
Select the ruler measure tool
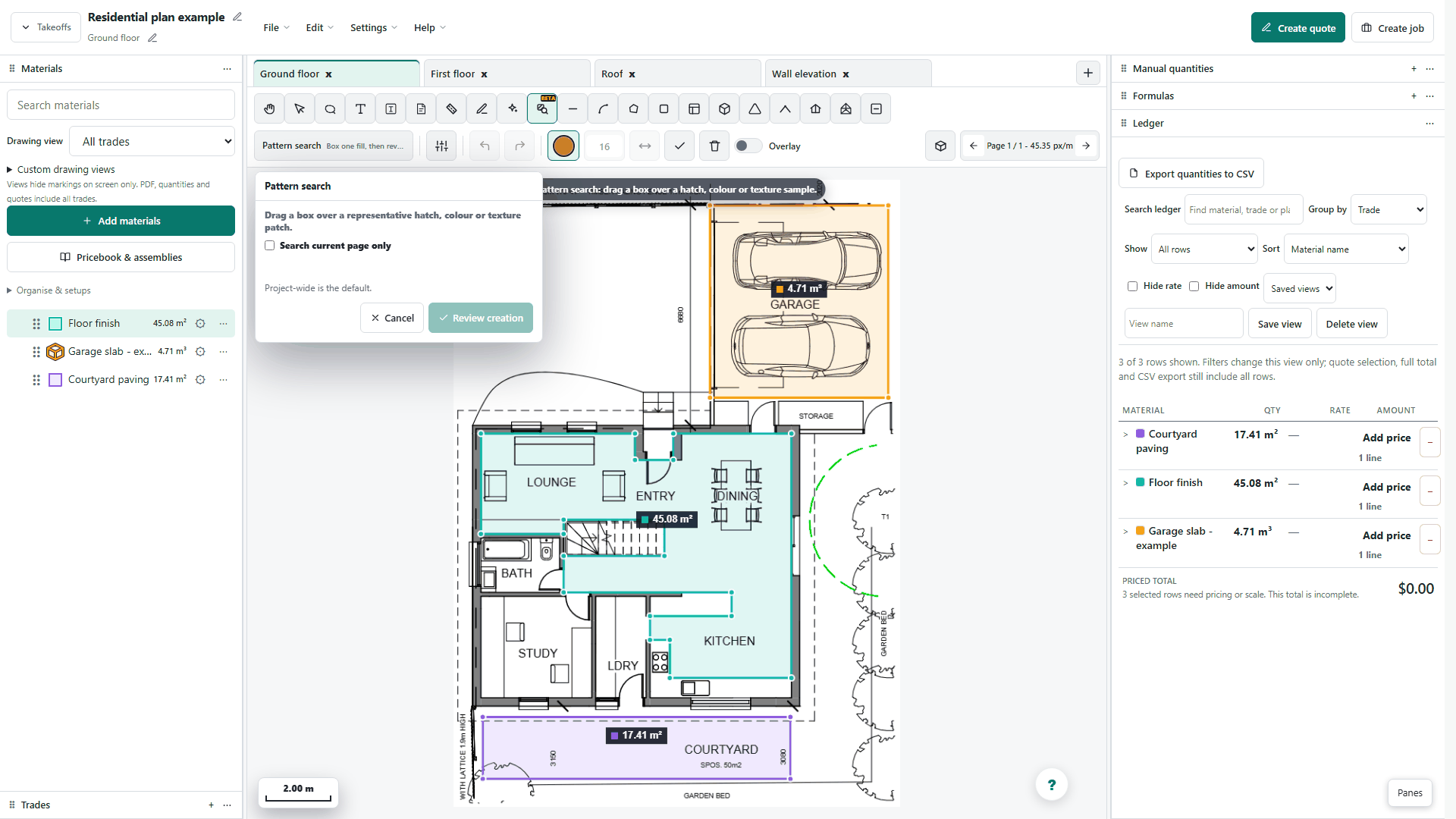[451, 109]
